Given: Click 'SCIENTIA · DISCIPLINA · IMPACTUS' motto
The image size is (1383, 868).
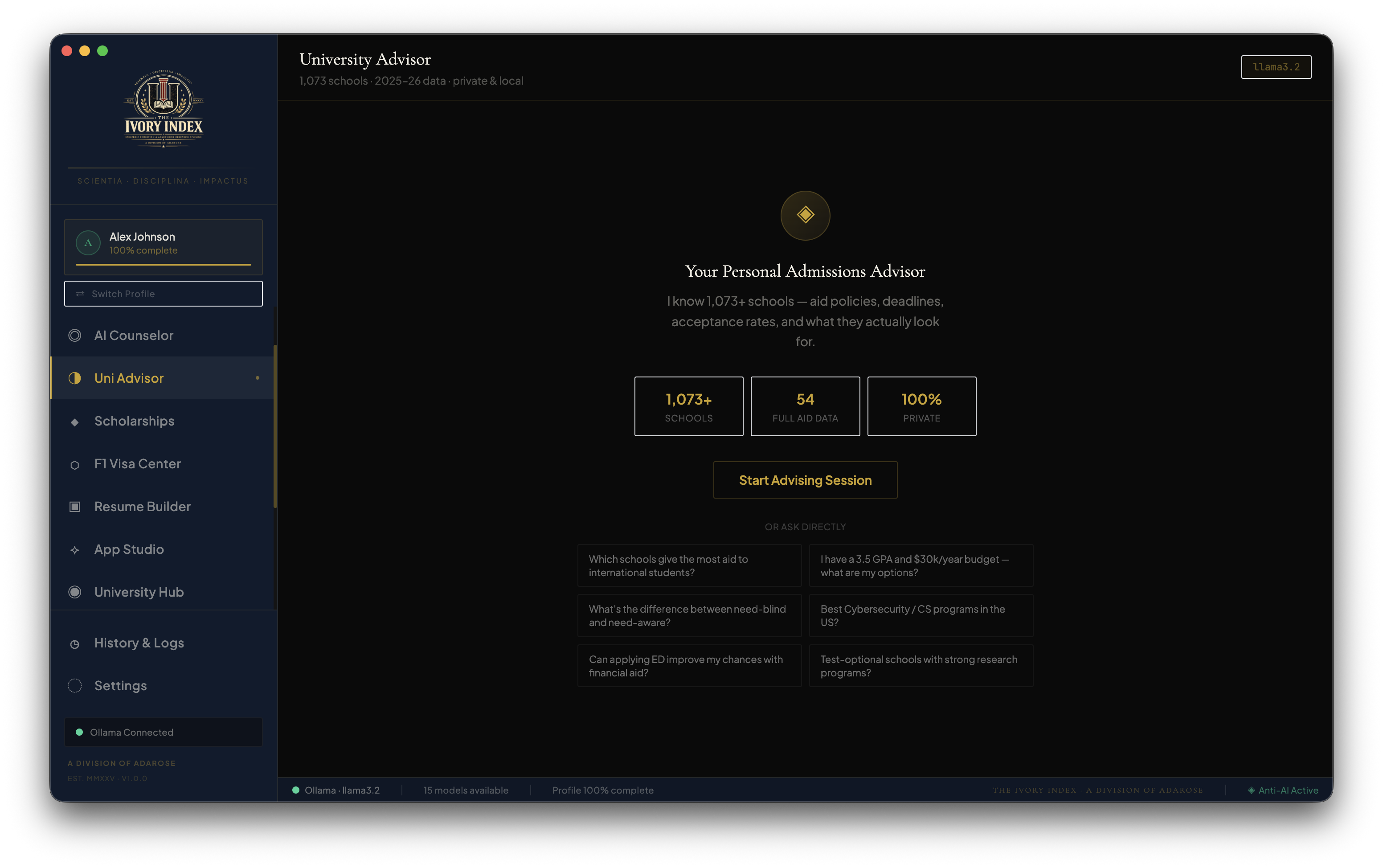Looking at the screenshot, I should coord(163,181).
